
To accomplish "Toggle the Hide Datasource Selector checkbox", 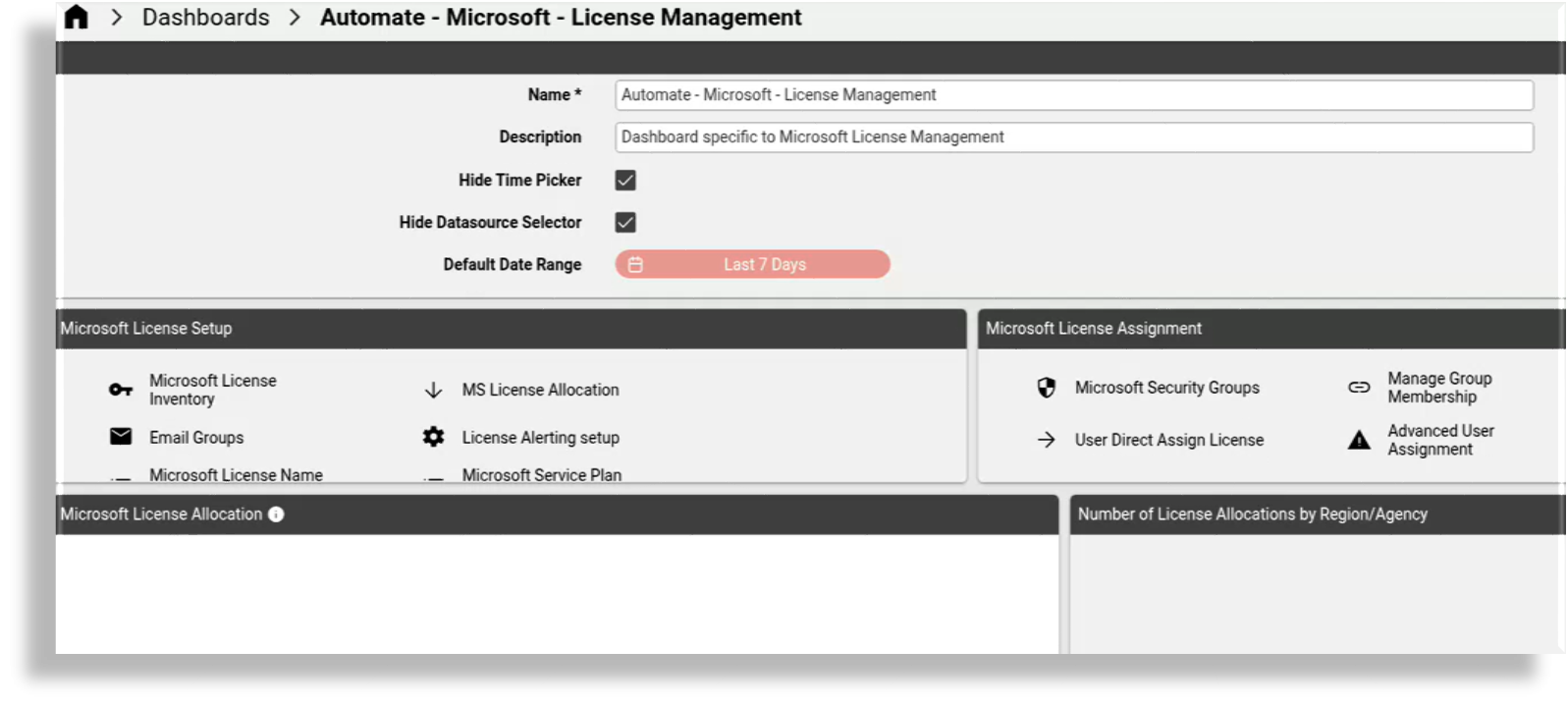I will coord(625,223).
